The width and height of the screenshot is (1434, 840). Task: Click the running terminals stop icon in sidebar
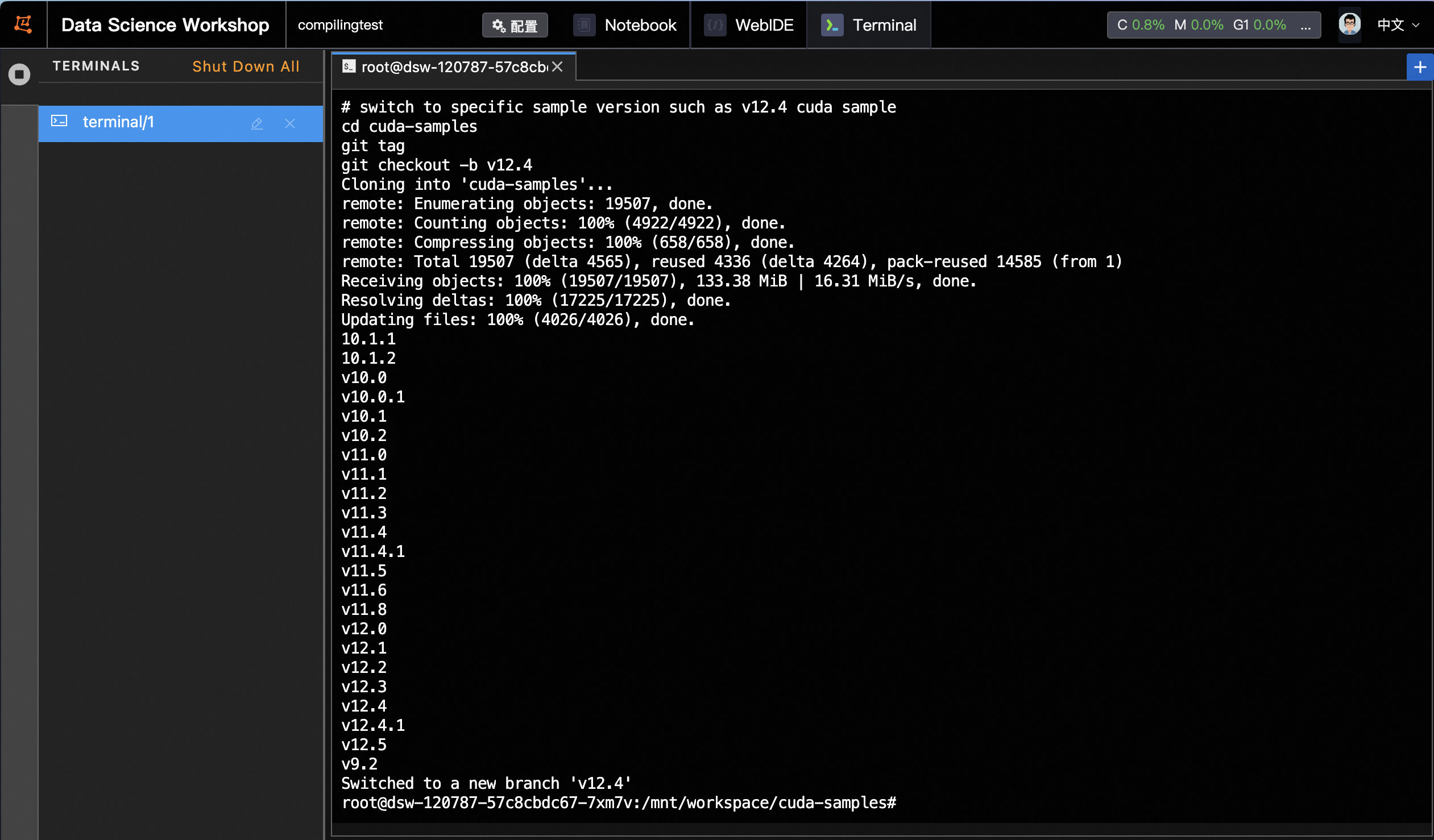point(19,74)
